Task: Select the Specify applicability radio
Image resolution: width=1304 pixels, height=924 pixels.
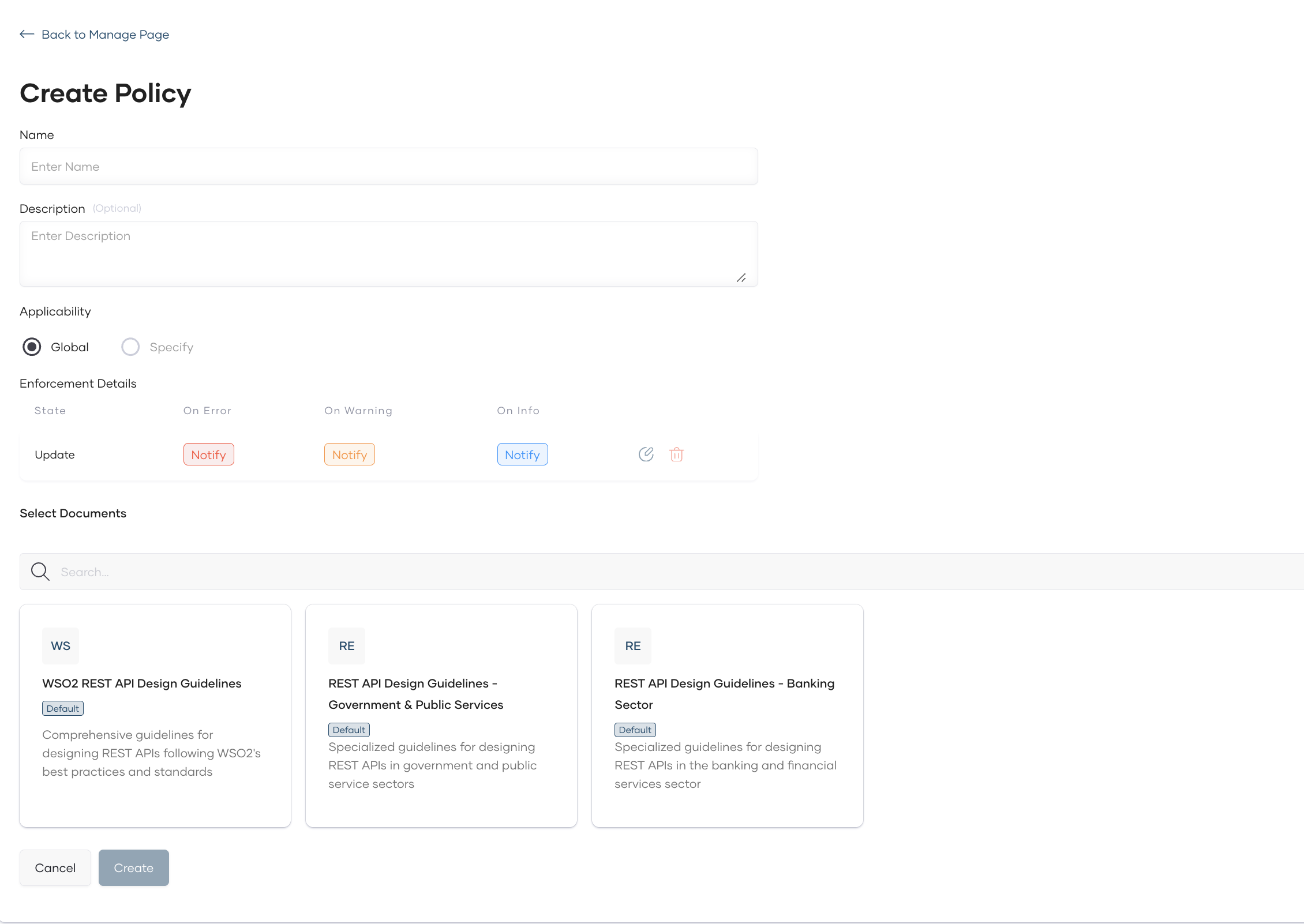Action: 130,347
